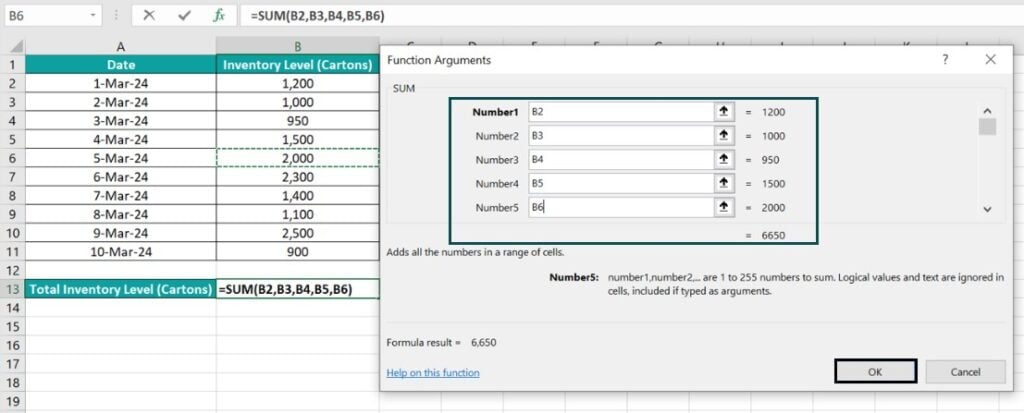Select cell containing 2,000
1024x413 pixels.
pos(298,158)
